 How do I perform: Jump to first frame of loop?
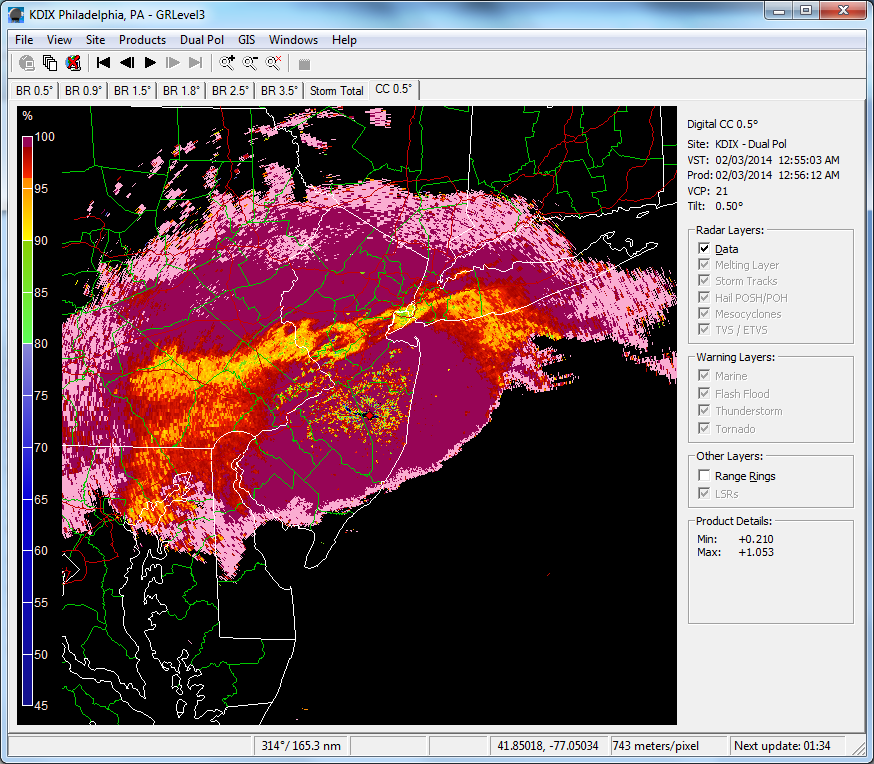tap(103, 63)
